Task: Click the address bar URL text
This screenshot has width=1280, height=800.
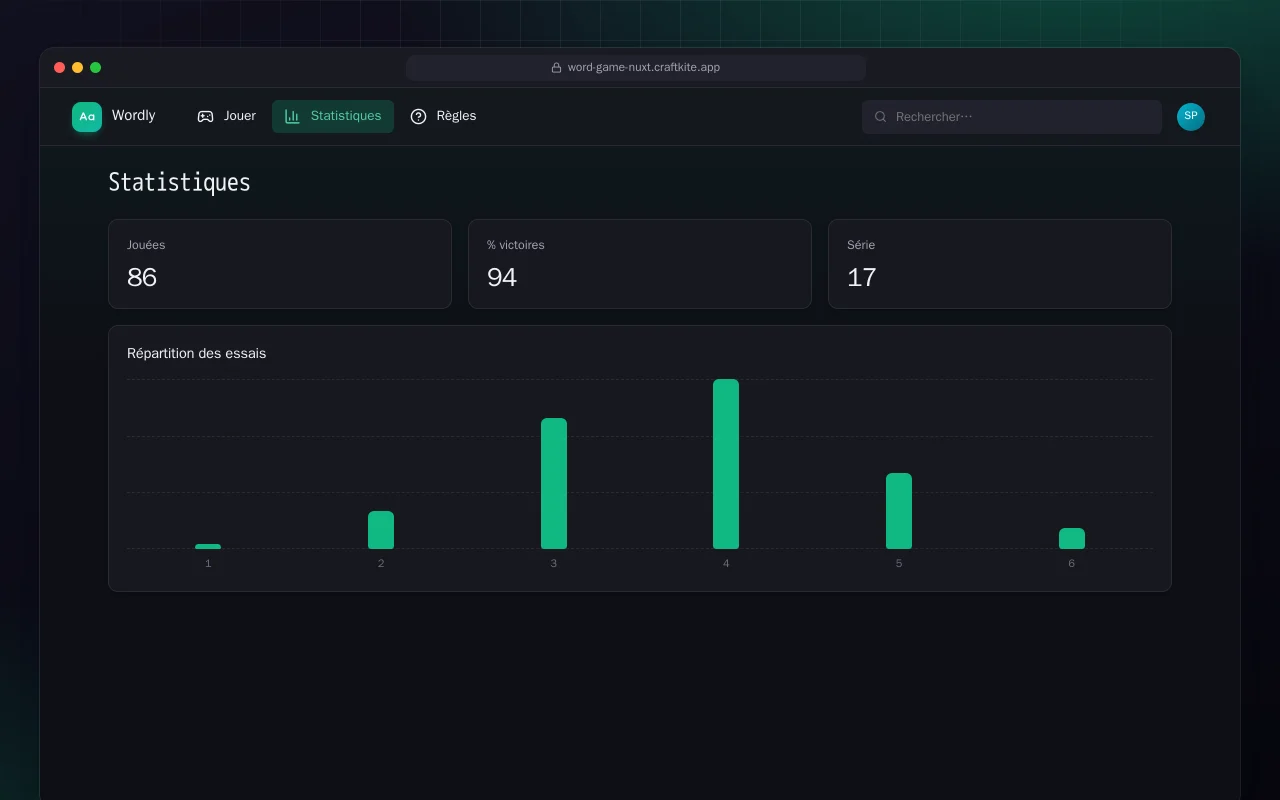Action: point(644,68)
